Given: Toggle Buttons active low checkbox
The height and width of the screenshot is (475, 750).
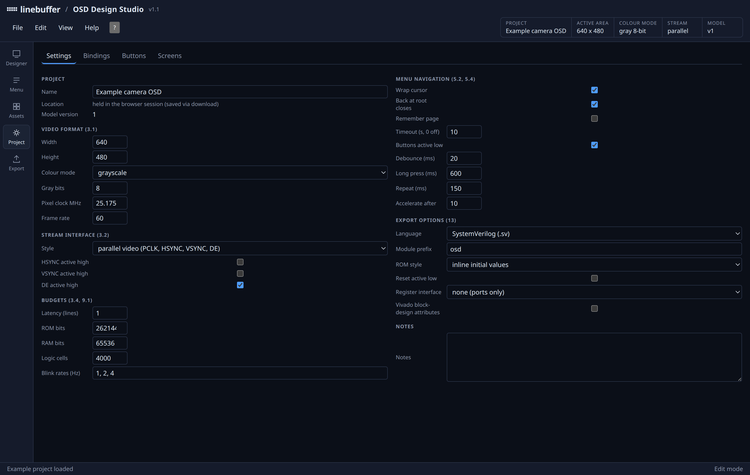Looking at the screenshot, I should 594,145.
